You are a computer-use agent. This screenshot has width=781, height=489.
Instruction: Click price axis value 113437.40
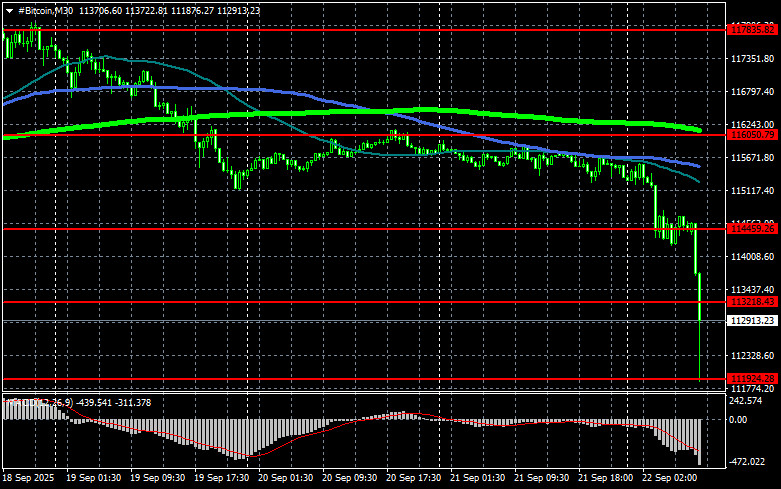(753, 290)
